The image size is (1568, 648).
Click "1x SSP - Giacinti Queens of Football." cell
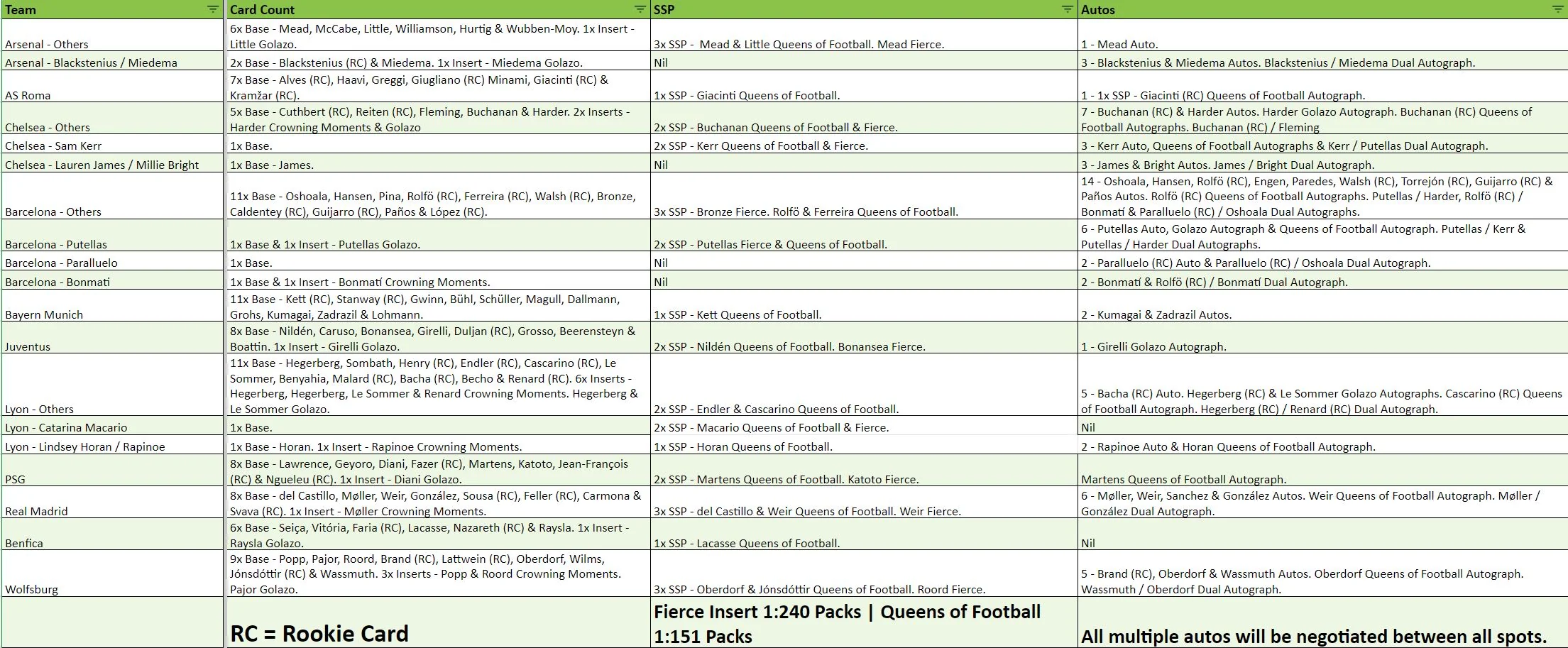click(x=864, y=87)
